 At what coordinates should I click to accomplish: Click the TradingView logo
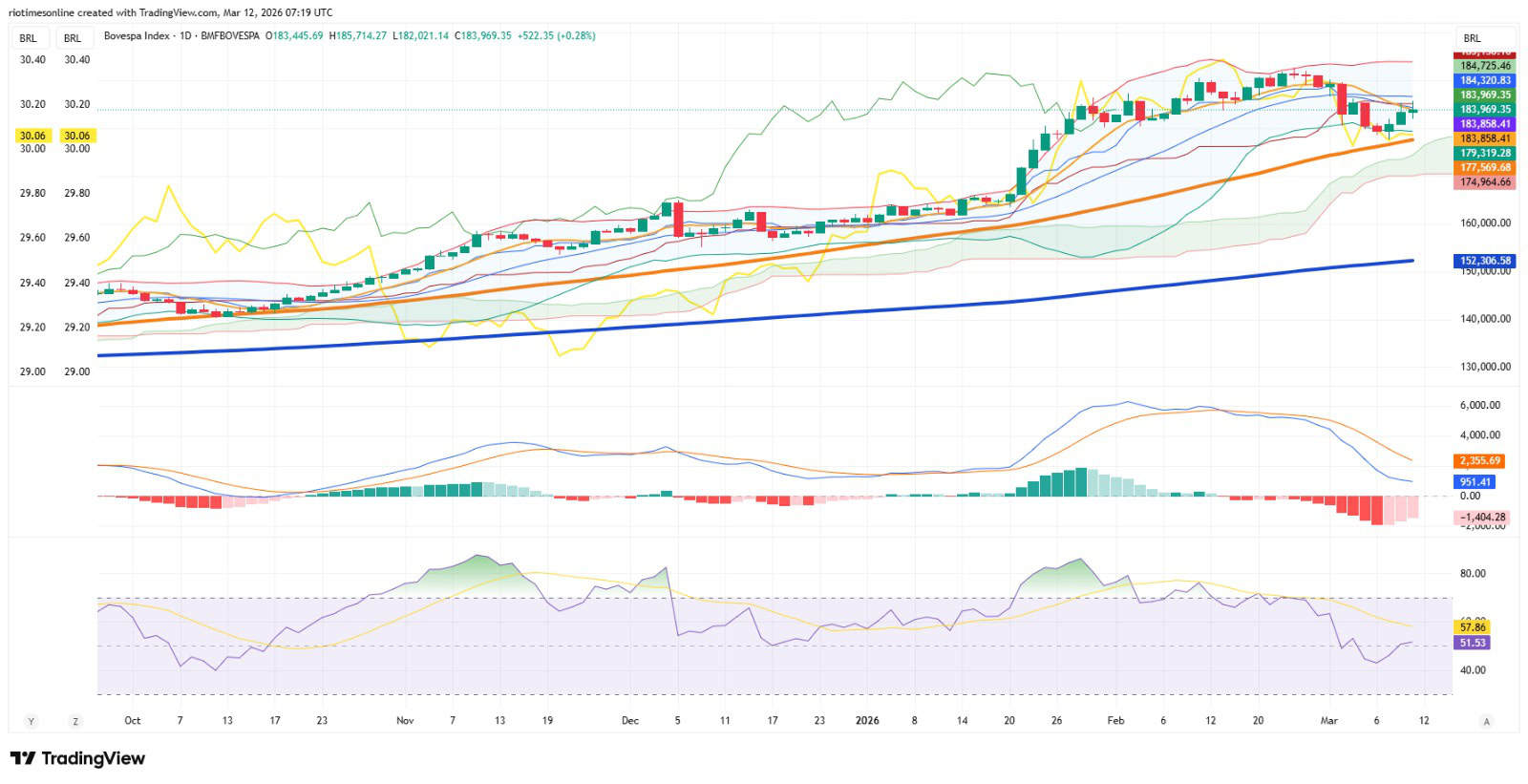coord(78,758)
